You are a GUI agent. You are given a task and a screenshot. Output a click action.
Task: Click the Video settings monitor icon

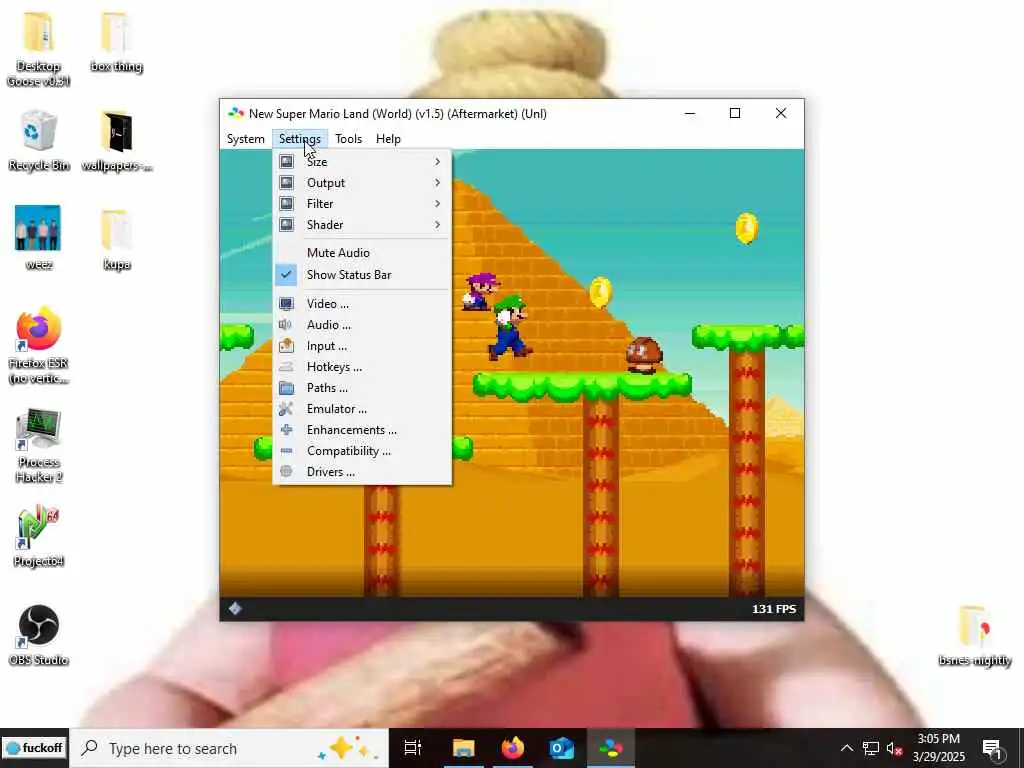point(286,304)
